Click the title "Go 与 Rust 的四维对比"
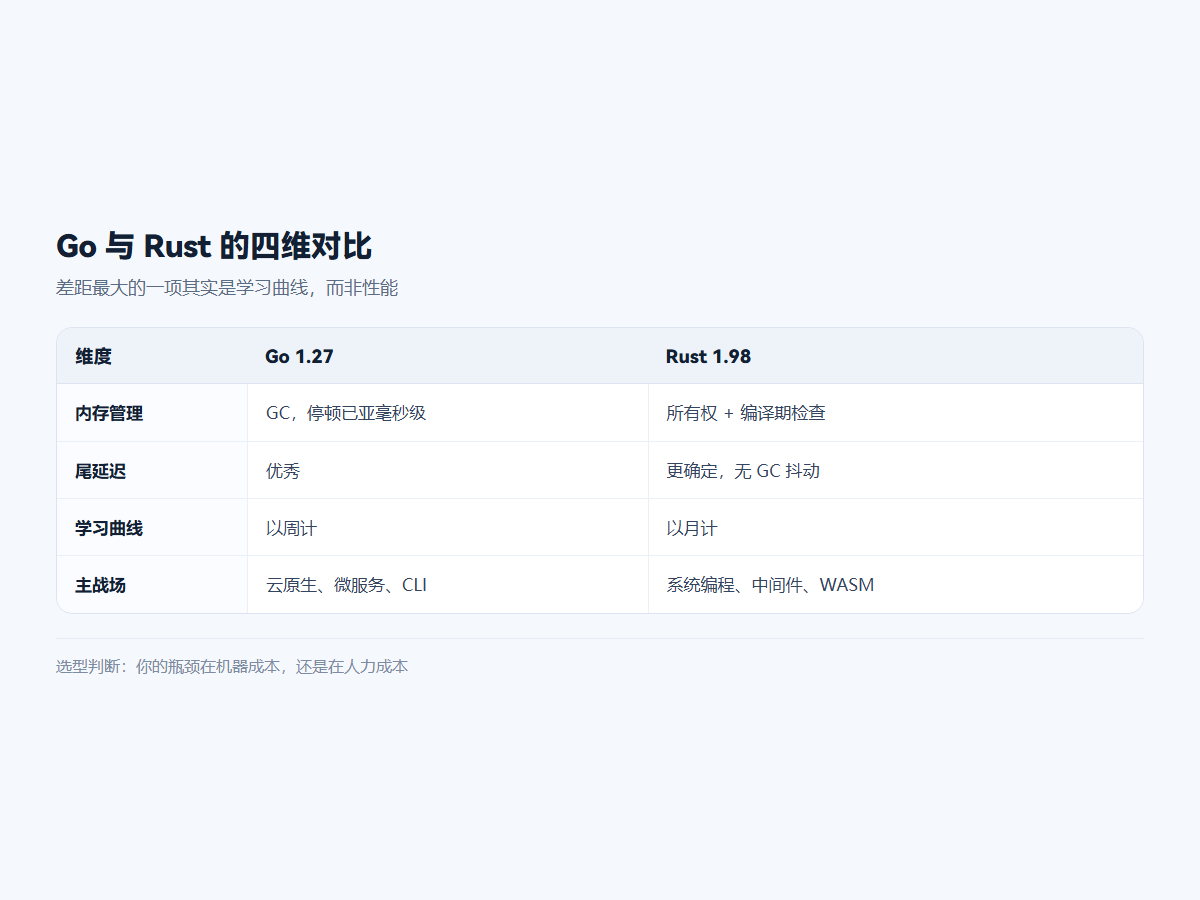The height and width of the screenshot is (900, 1200). (x=214, y=246)
